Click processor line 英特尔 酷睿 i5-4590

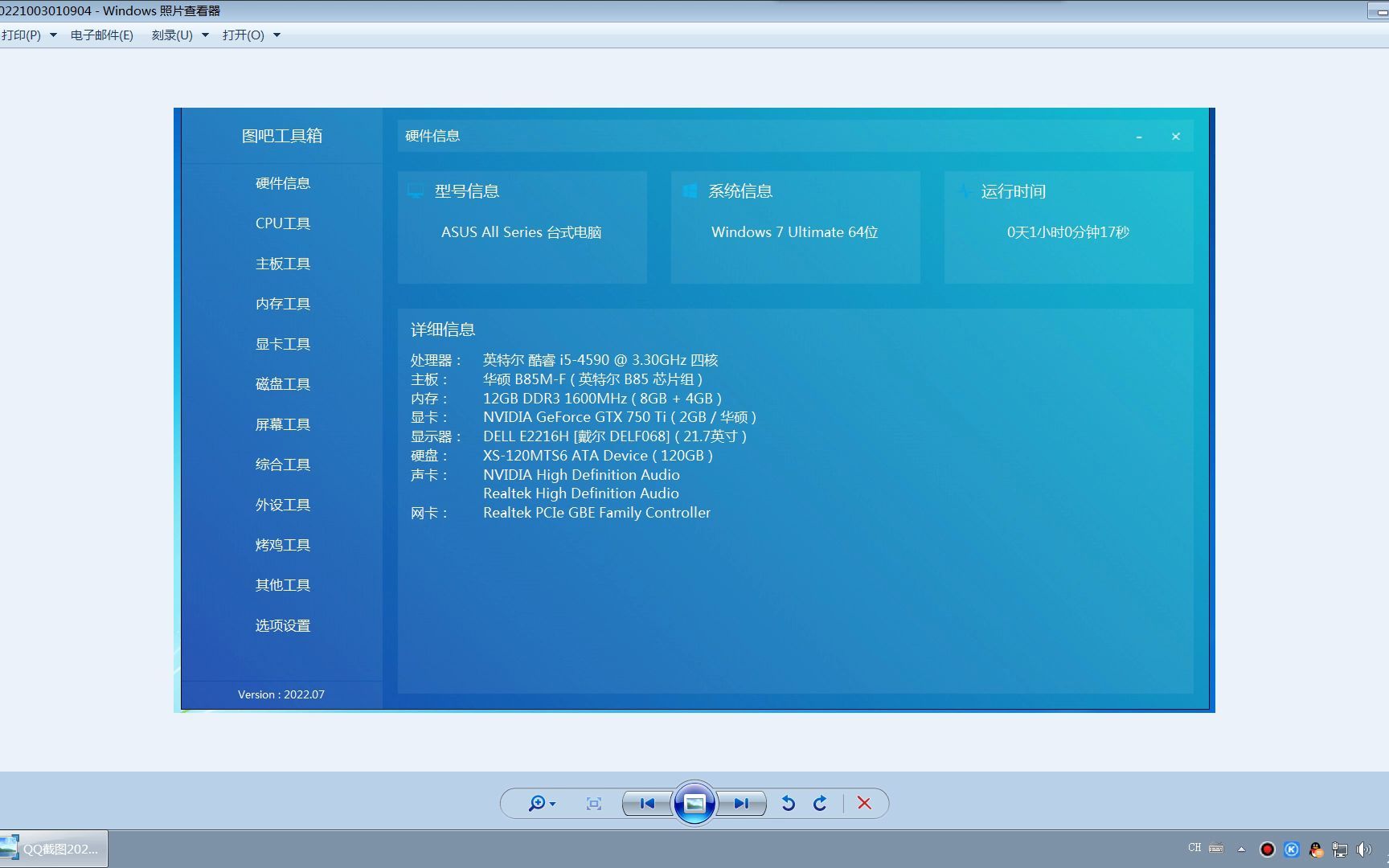(600, 360)
